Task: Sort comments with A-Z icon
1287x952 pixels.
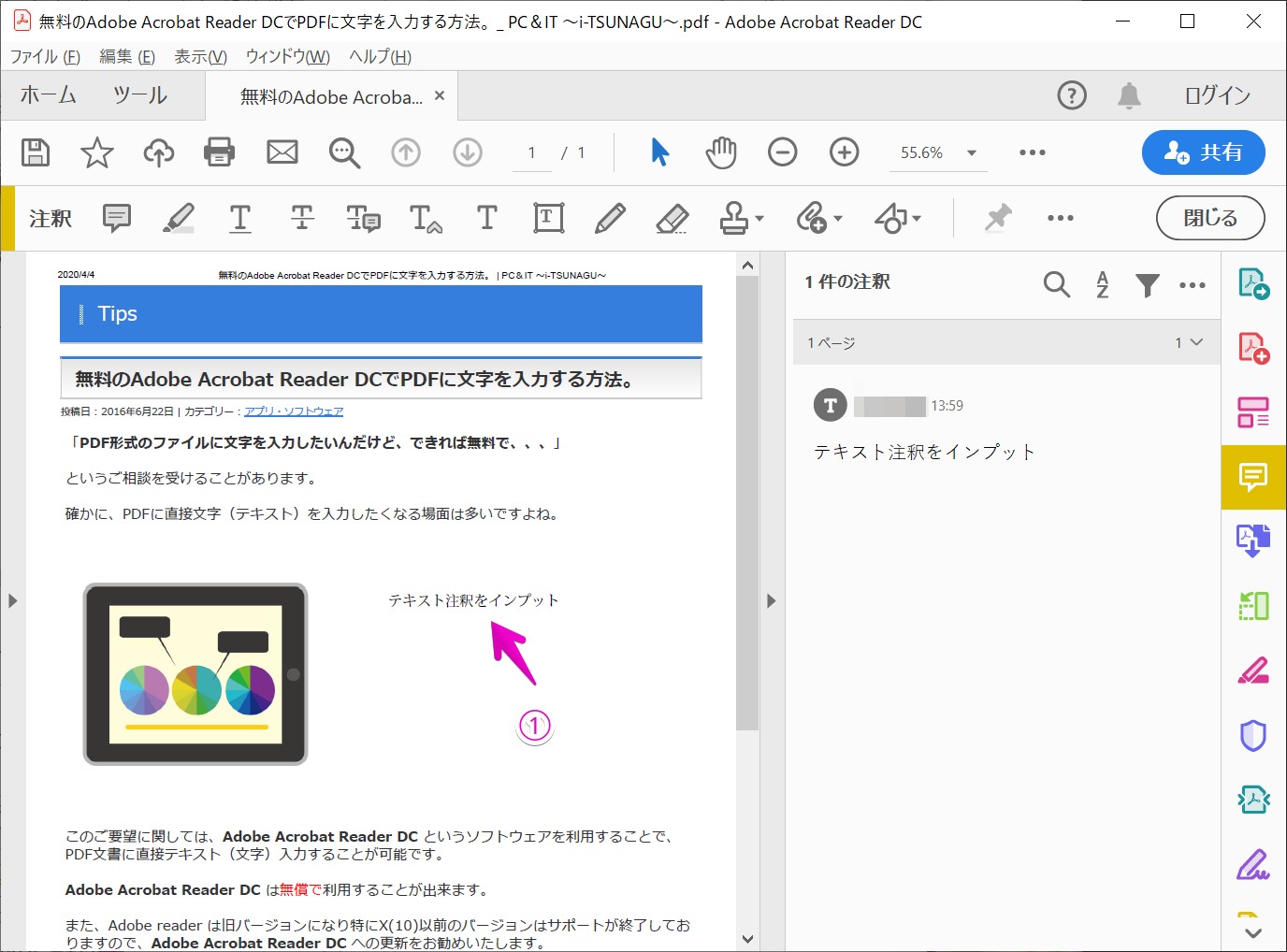Action: pyautogui.click(x=1103, y=284)
